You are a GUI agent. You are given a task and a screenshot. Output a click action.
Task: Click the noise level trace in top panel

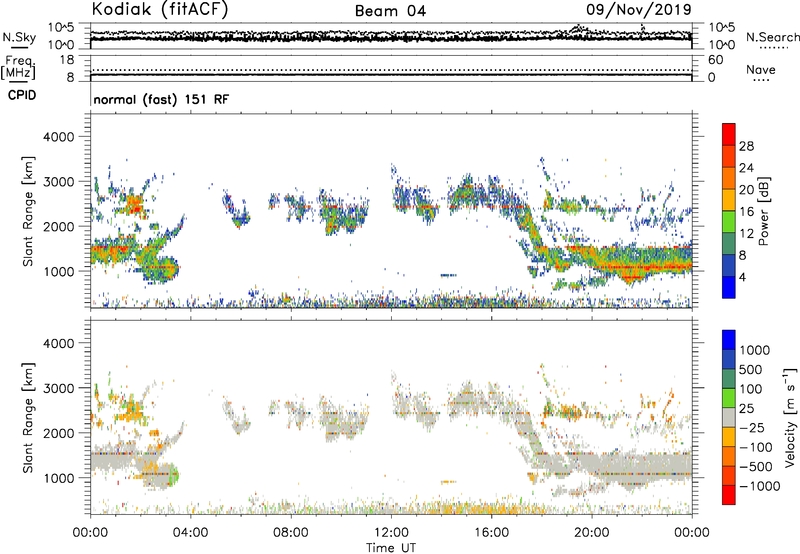(x=391, y=38)
